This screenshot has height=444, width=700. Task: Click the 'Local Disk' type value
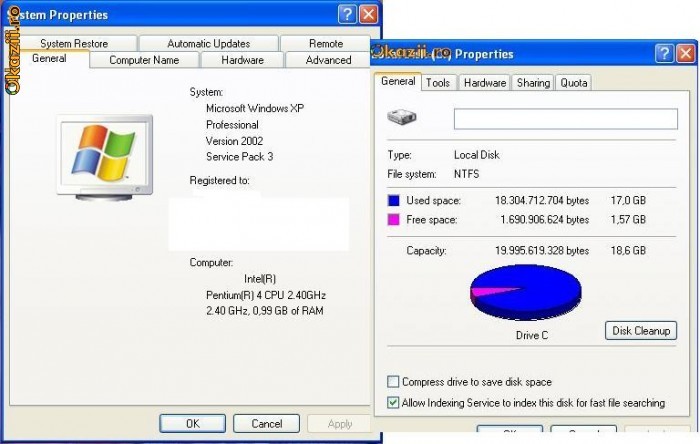click(x=476, y=155)
